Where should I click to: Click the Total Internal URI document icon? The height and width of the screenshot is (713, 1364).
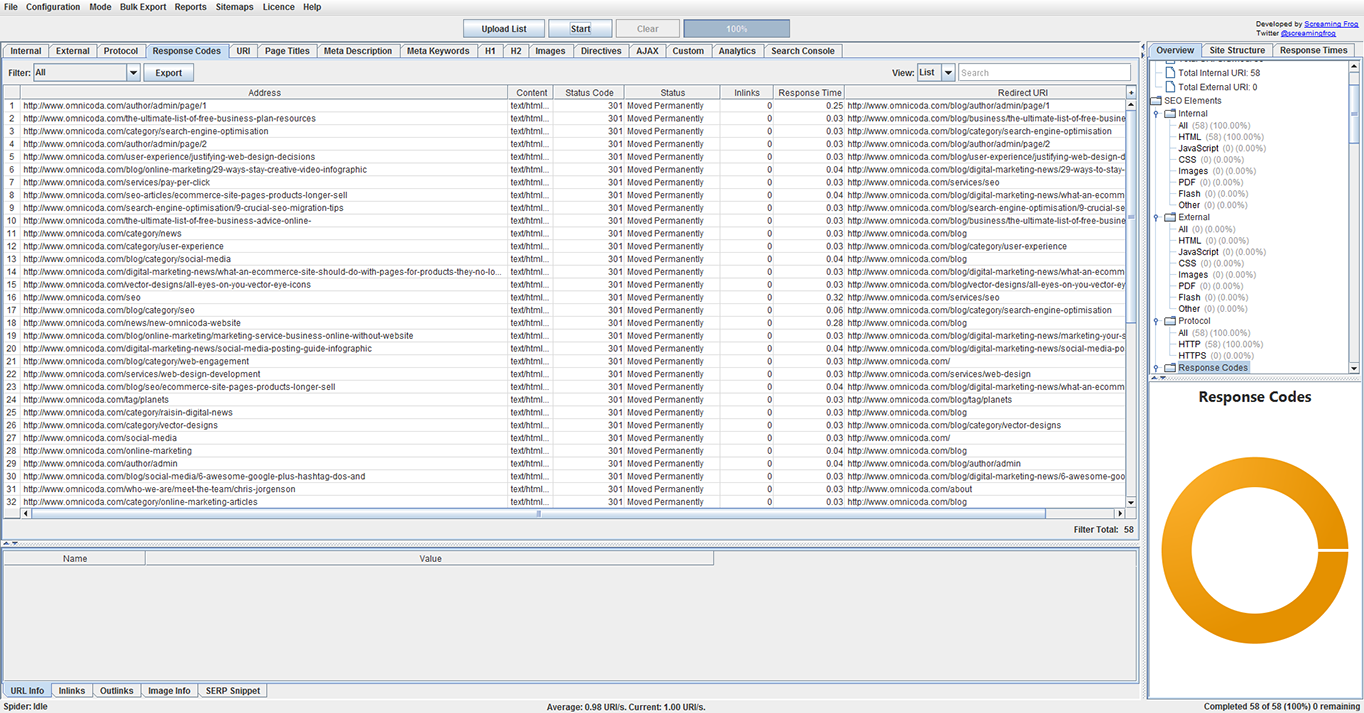coord(1171,73)
